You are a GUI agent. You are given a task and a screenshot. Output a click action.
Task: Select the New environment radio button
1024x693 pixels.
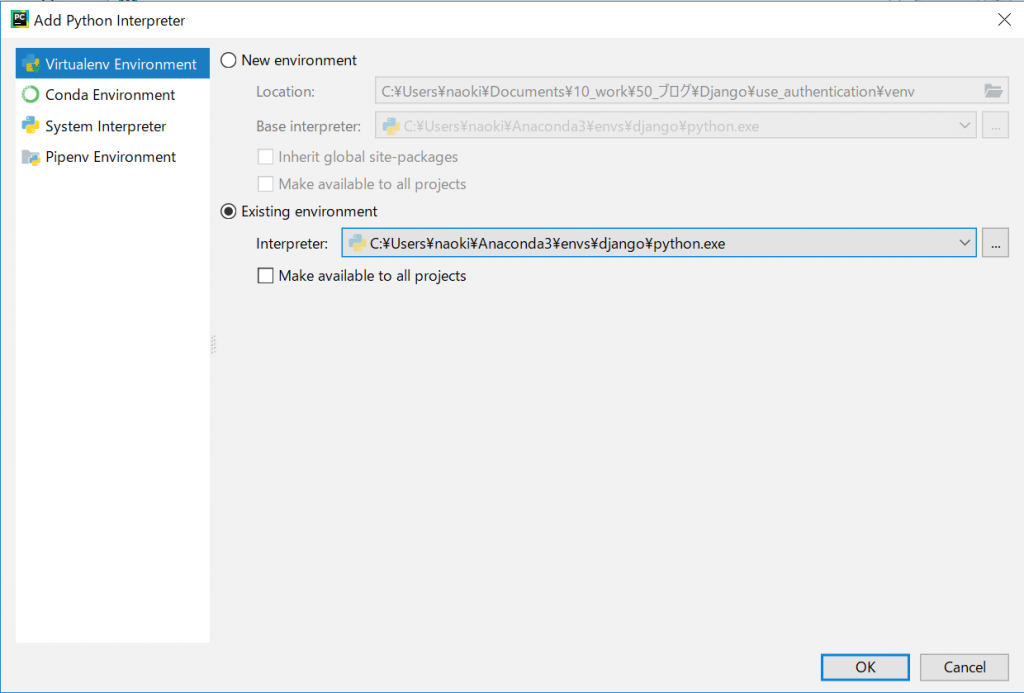[229, 60]
